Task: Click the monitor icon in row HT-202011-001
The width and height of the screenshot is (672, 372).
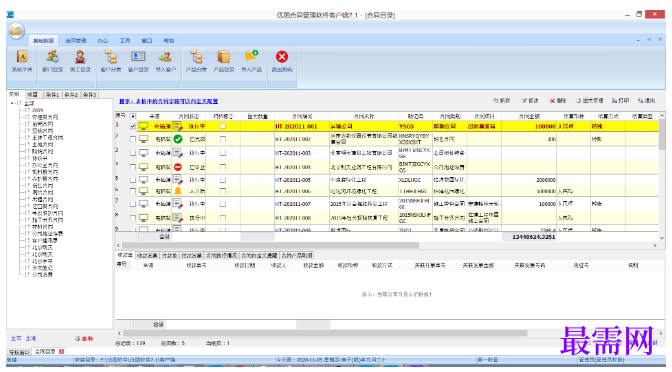Action: (143, 126)
